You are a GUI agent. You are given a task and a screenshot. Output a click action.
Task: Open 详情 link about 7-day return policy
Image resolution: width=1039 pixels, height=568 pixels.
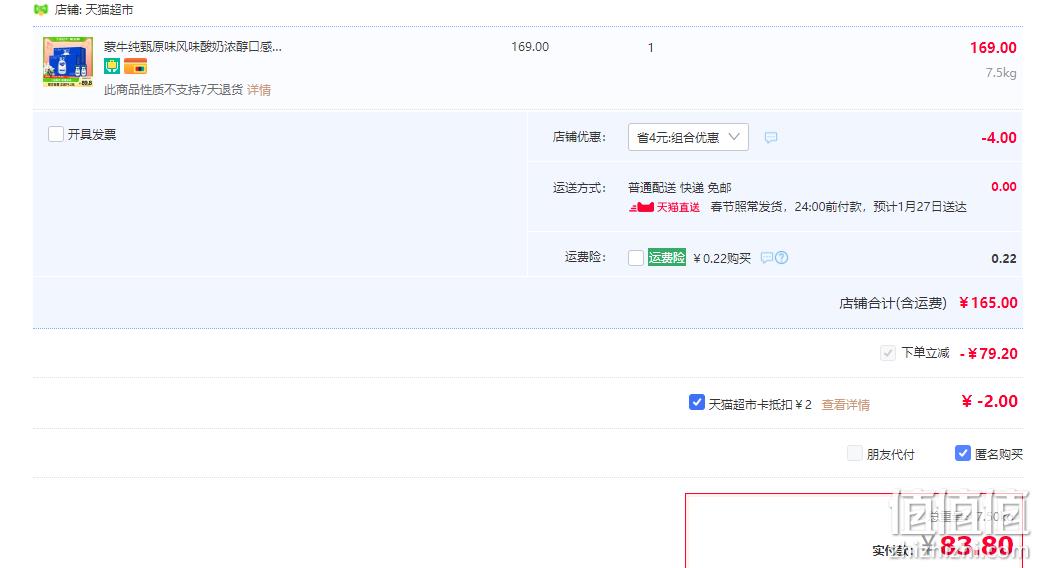259,89
